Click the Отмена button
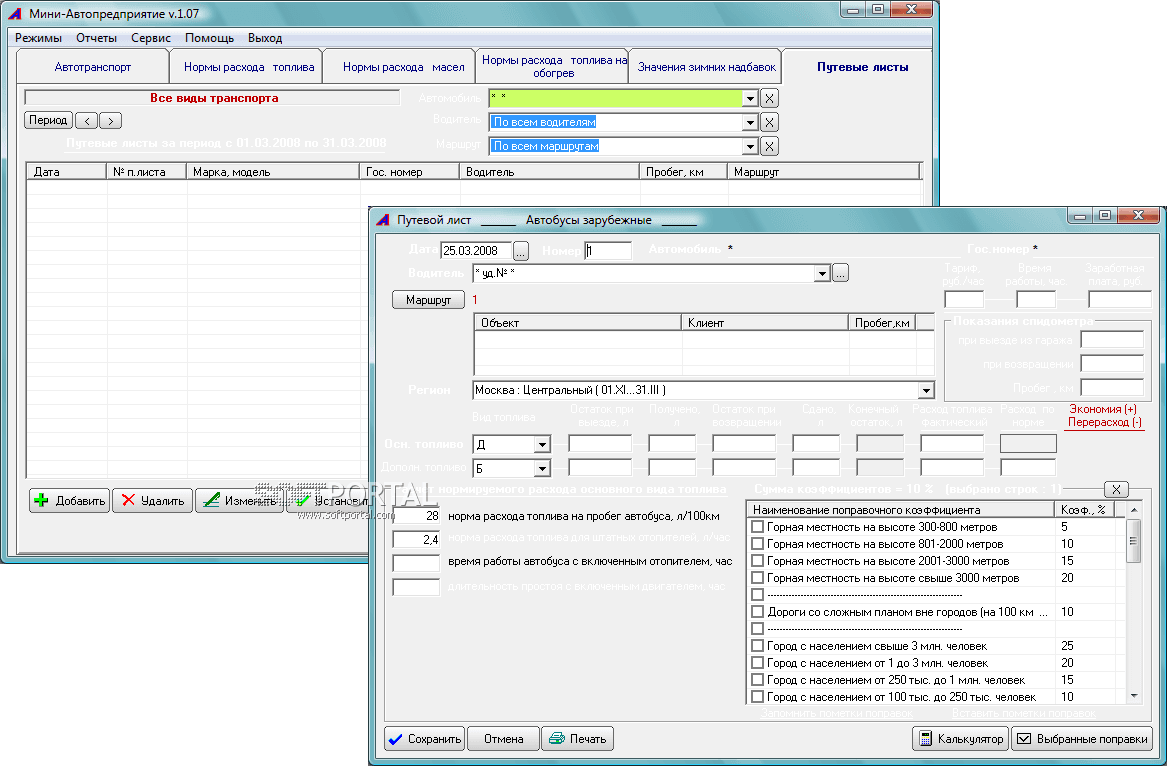 (x=503, y=738)
